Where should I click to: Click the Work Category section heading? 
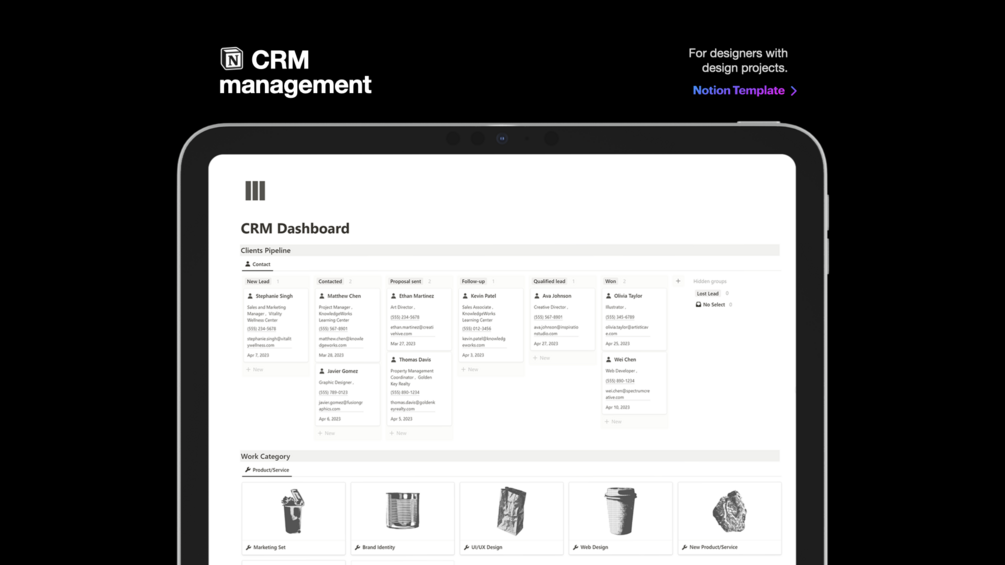click(265, 456)
